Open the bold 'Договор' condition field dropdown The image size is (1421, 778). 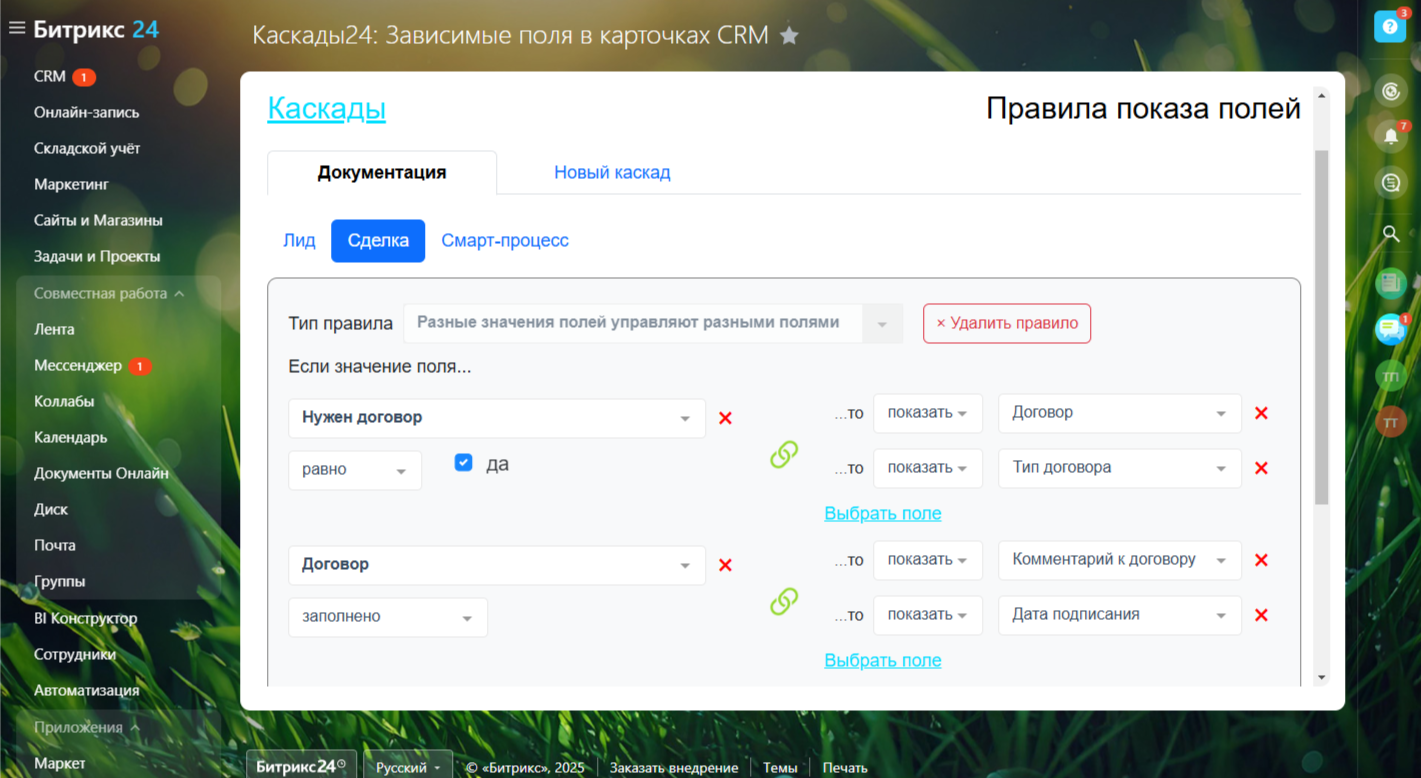click(x=497, y=565)
